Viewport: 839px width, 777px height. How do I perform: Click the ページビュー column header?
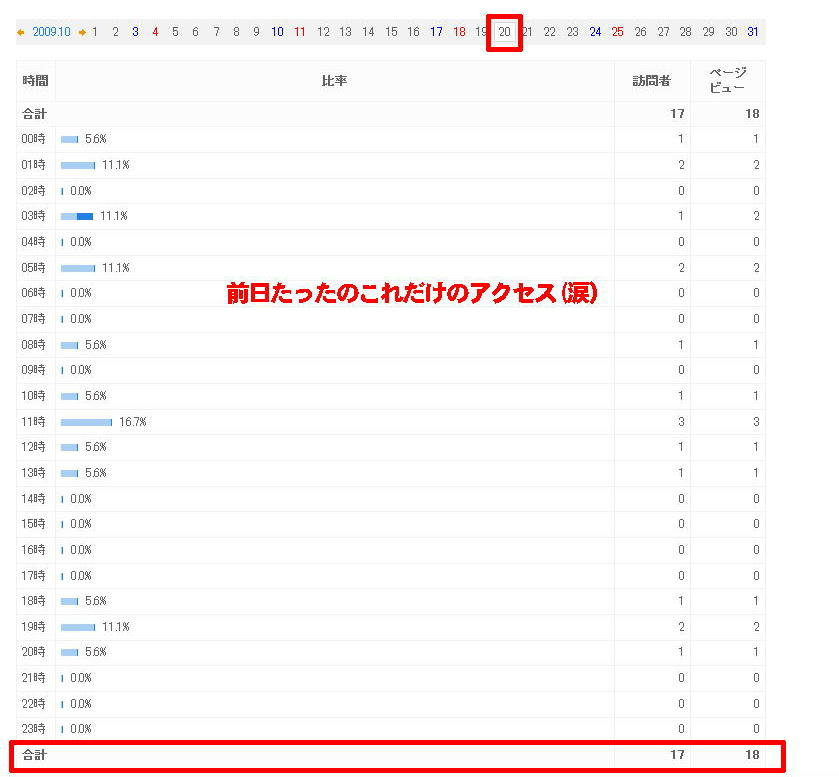click(x=728, y=80)
